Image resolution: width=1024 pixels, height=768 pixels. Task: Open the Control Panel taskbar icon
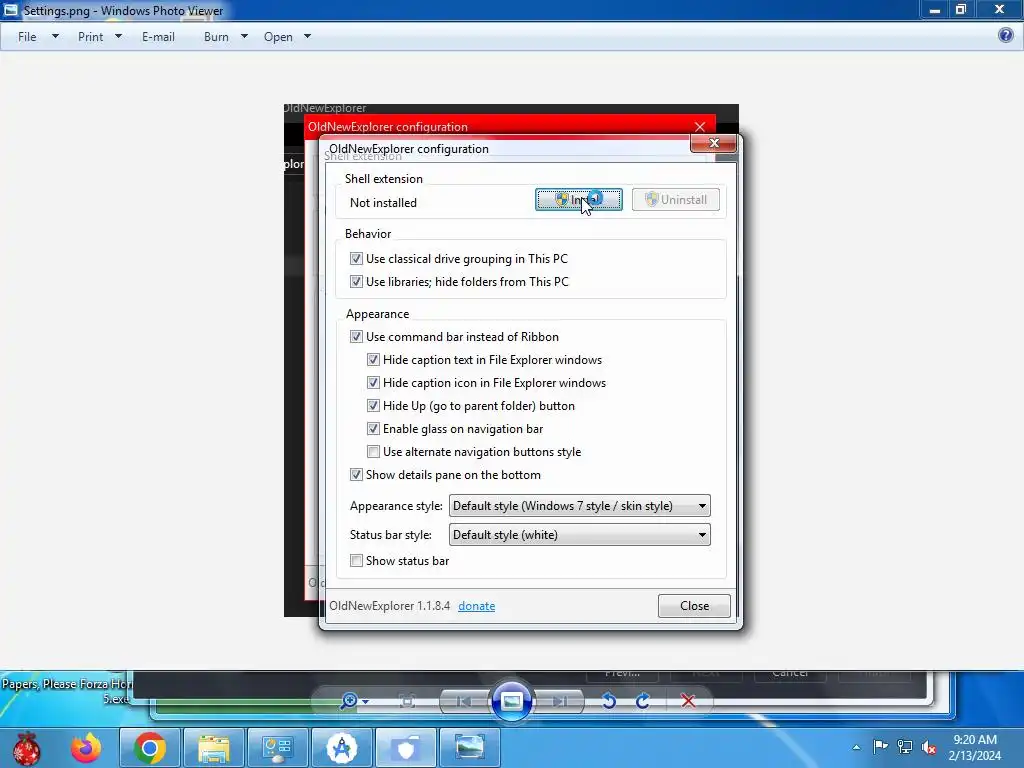[x=278, y=748]
